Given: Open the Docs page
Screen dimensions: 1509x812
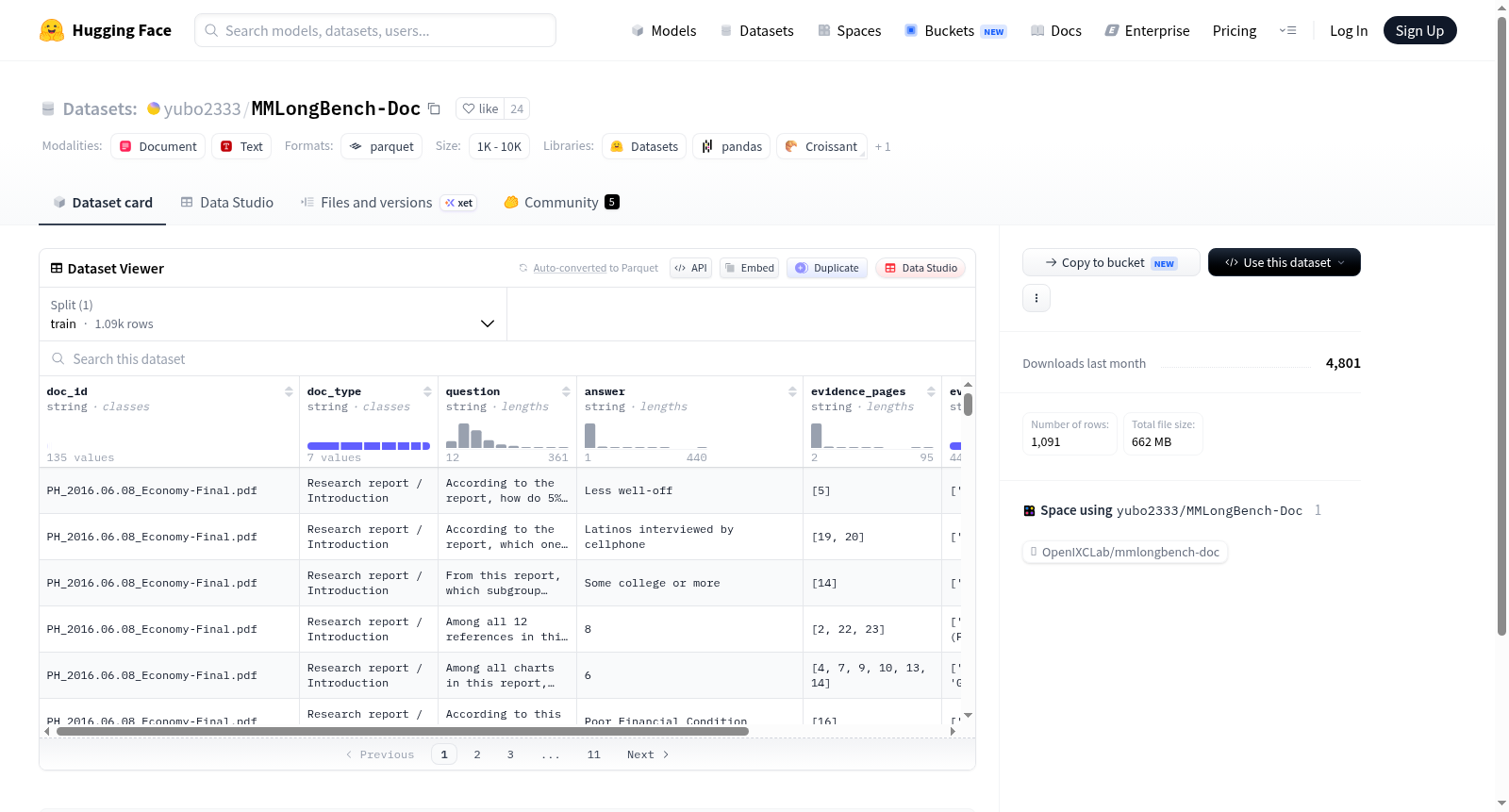Looking at the screenshot, I should coord(1055,30).
